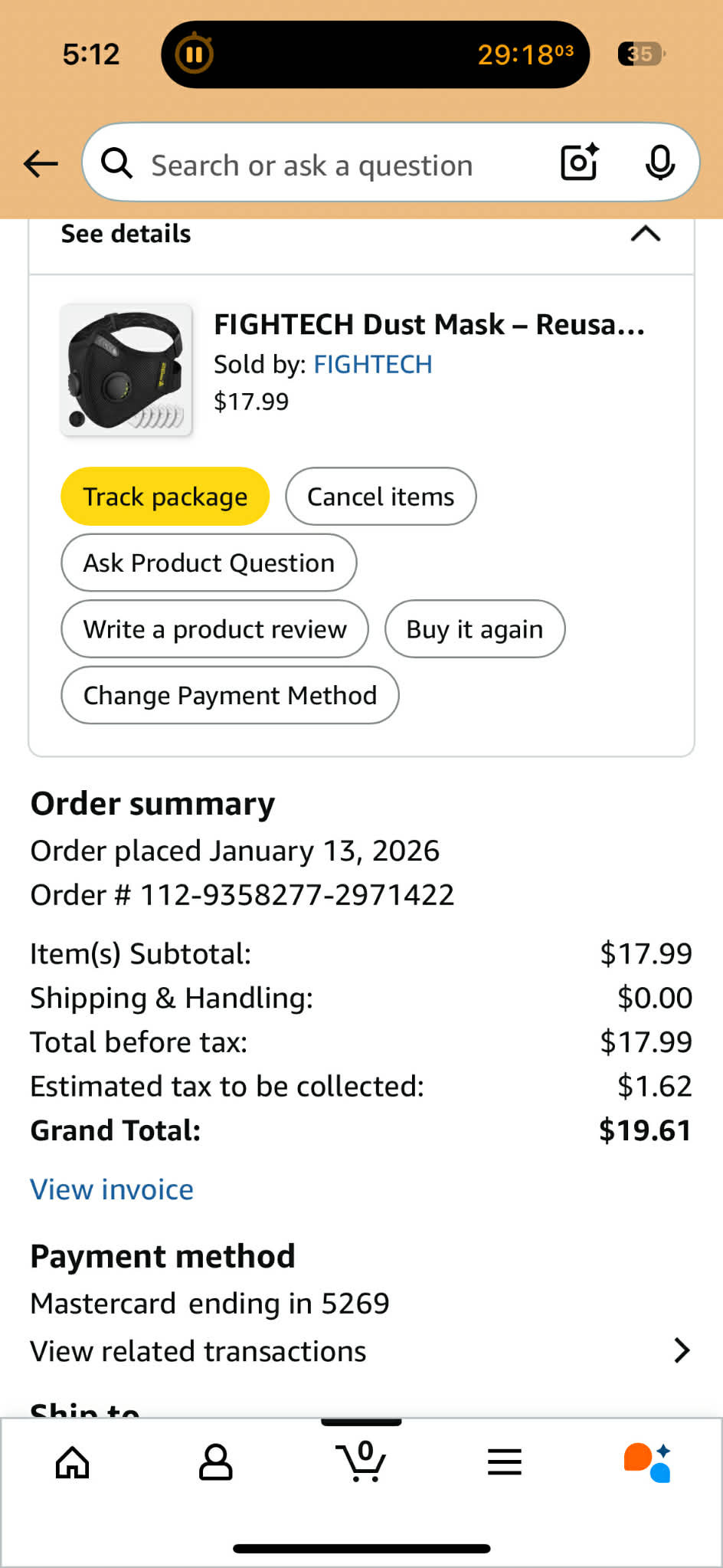Tap the dust mask product thumbnail

[x=126, y=370]
